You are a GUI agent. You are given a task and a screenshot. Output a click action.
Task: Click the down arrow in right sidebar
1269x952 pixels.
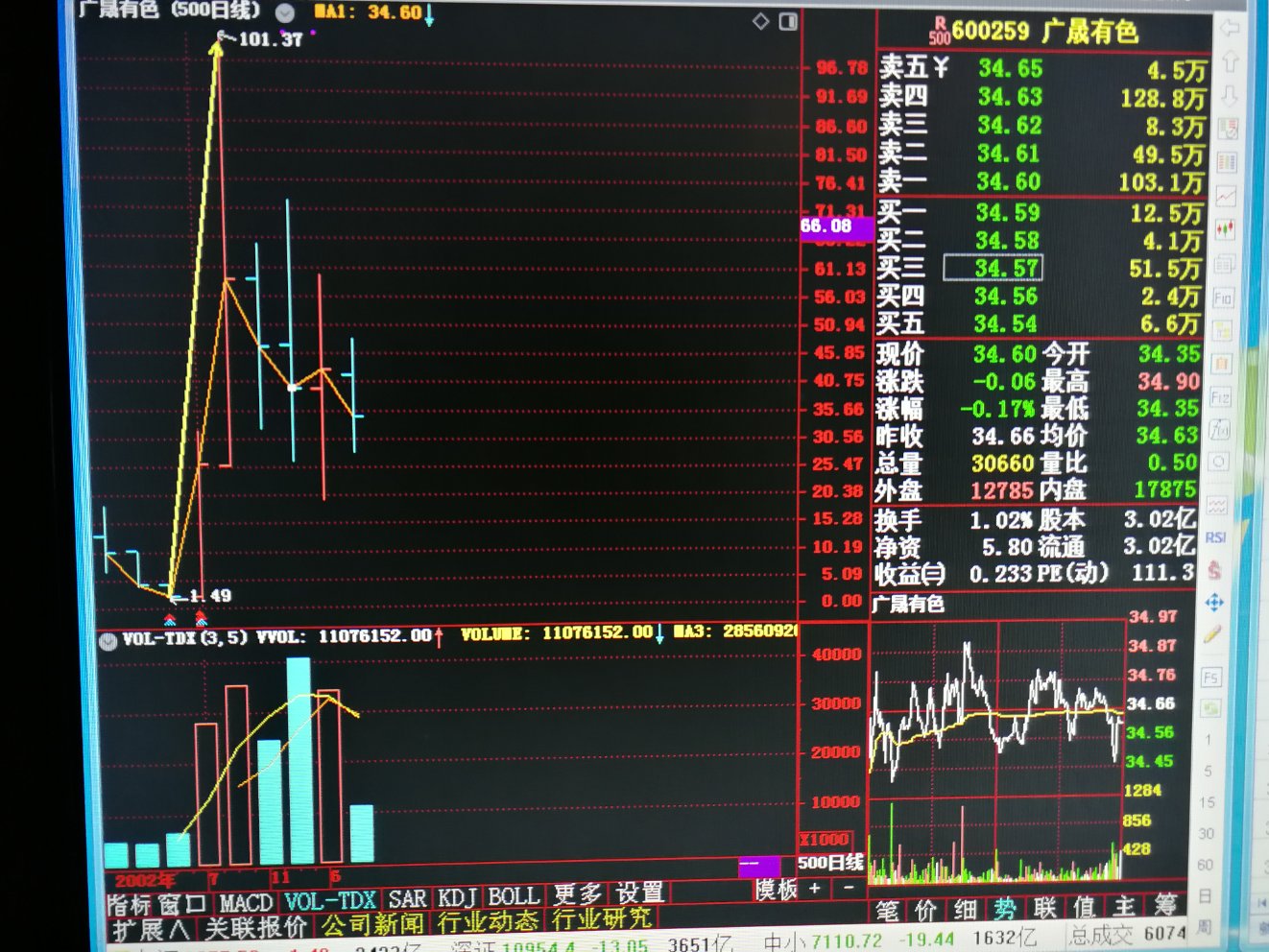tap(1229, 96)
